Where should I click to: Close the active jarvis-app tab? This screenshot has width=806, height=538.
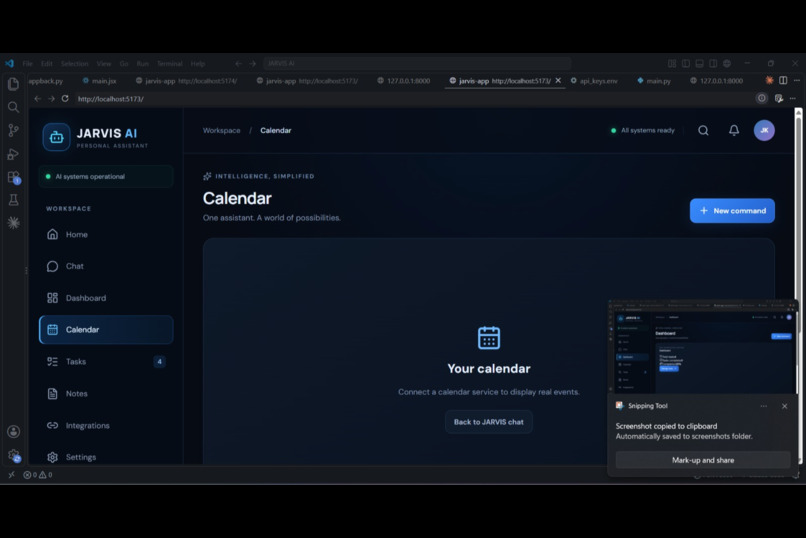click(558, 81)
